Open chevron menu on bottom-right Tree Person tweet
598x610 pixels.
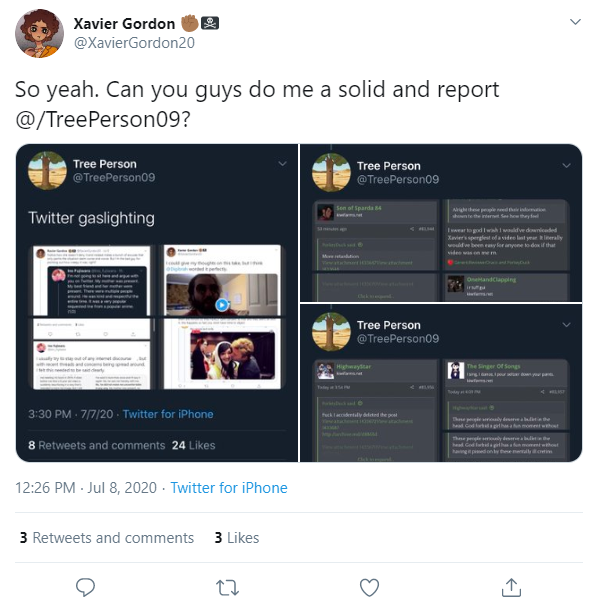566,325
